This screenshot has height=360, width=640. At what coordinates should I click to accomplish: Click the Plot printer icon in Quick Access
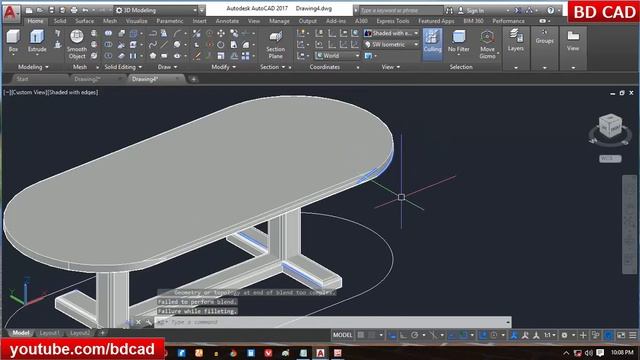pos(74,10)
